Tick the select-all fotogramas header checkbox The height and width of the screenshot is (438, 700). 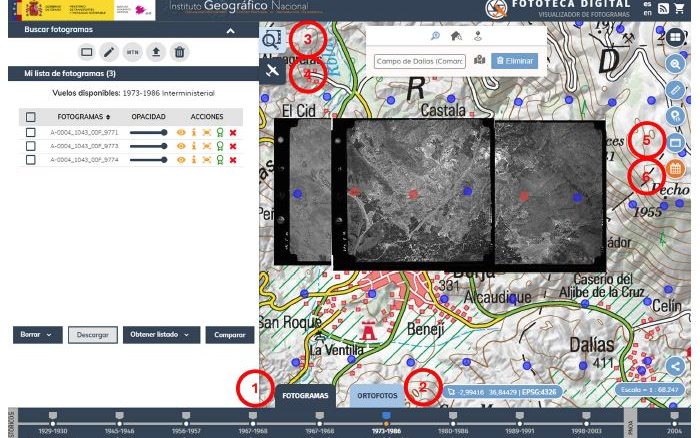click(31, 117)
